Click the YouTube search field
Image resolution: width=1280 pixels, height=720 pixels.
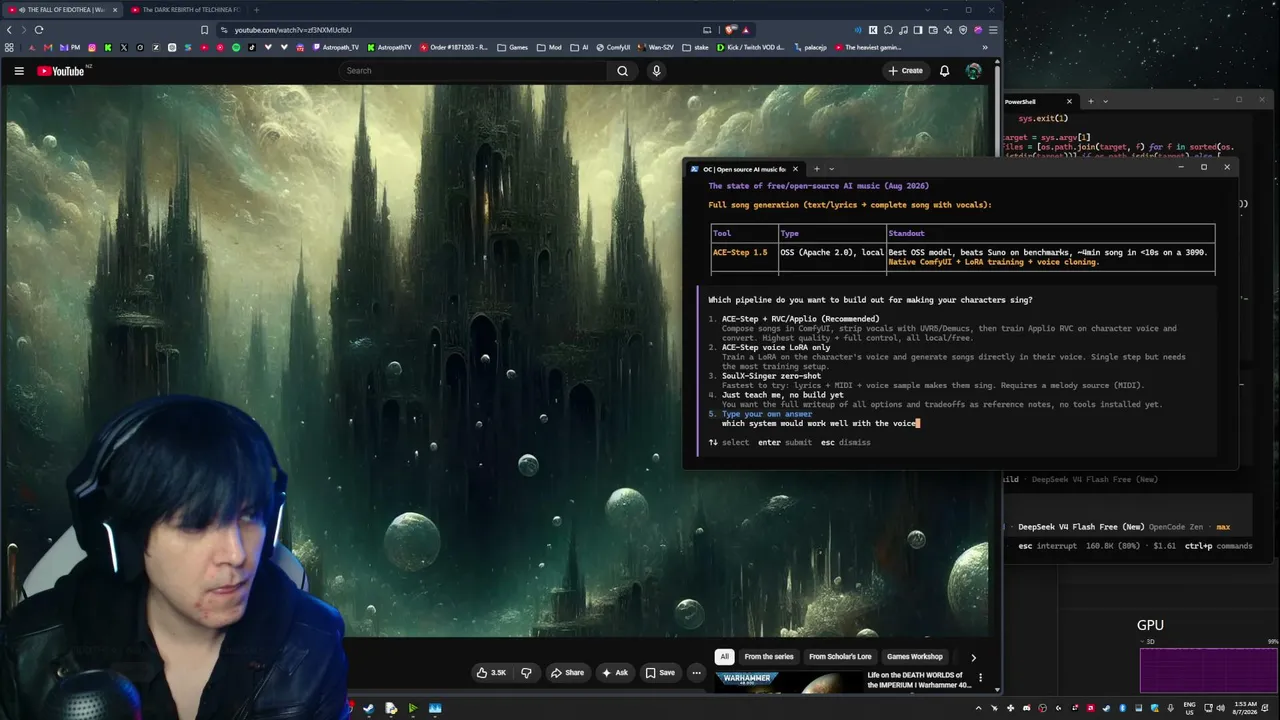472,71
